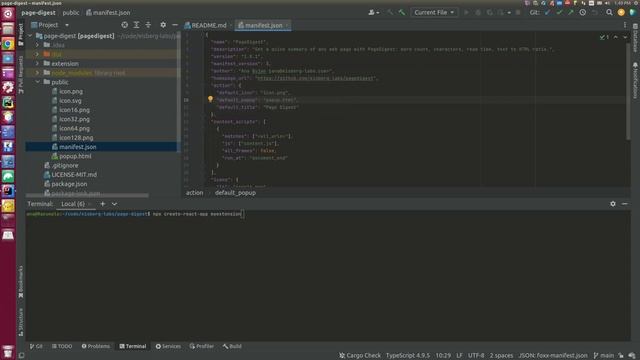
Task: Click the Run play button
Action: (x=466, y=13)
